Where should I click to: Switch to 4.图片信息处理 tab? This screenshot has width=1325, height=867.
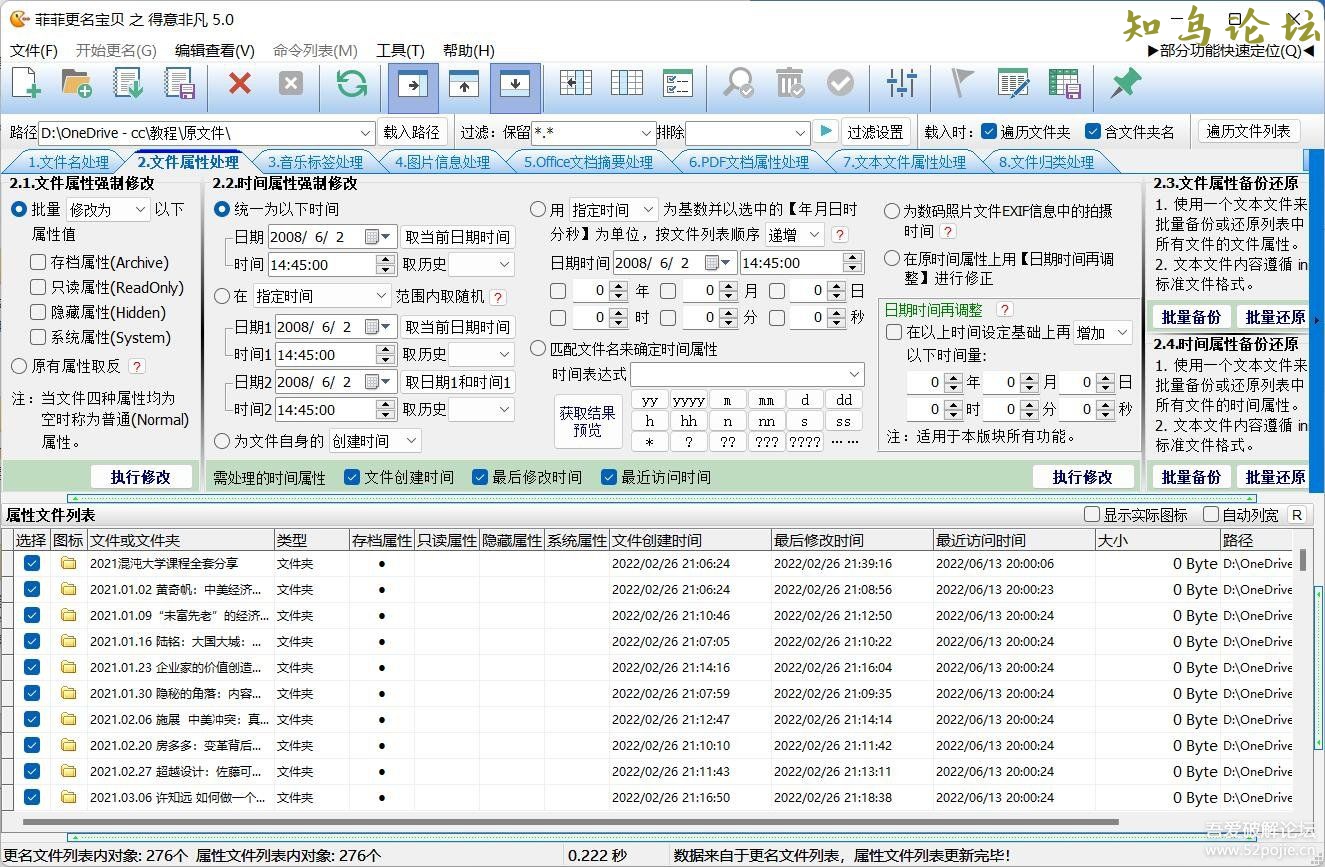pyautogui.click(x=442, y=162)
